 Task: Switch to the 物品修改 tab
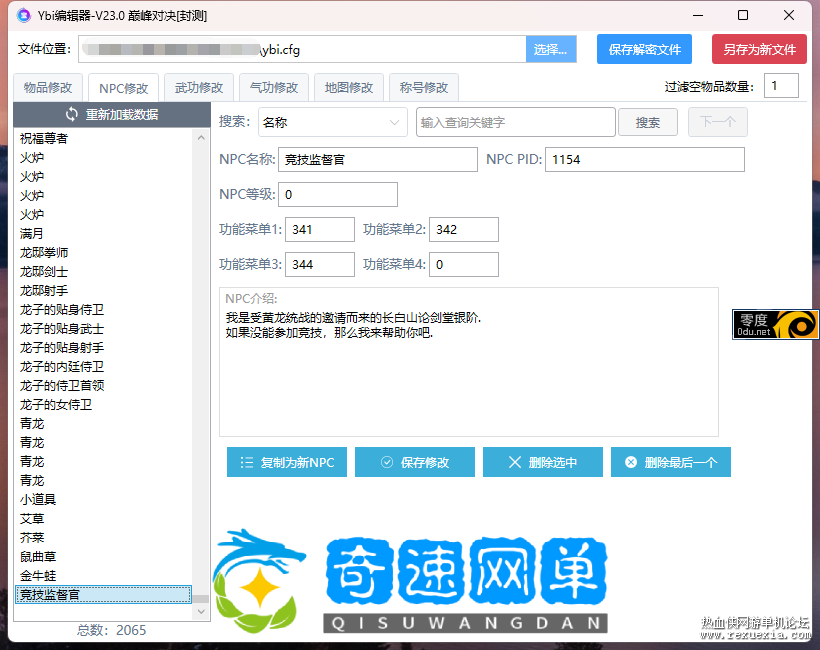48,88
